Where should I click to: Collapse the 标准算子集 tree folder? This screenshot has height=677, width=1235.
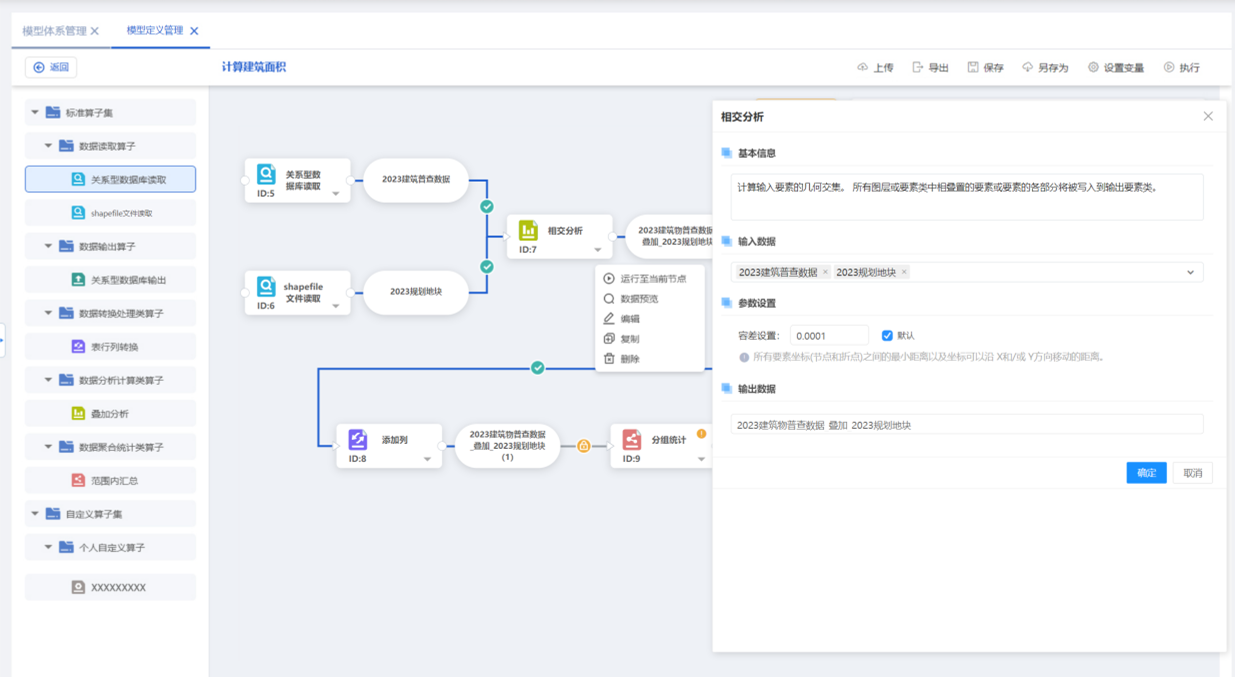36,113
